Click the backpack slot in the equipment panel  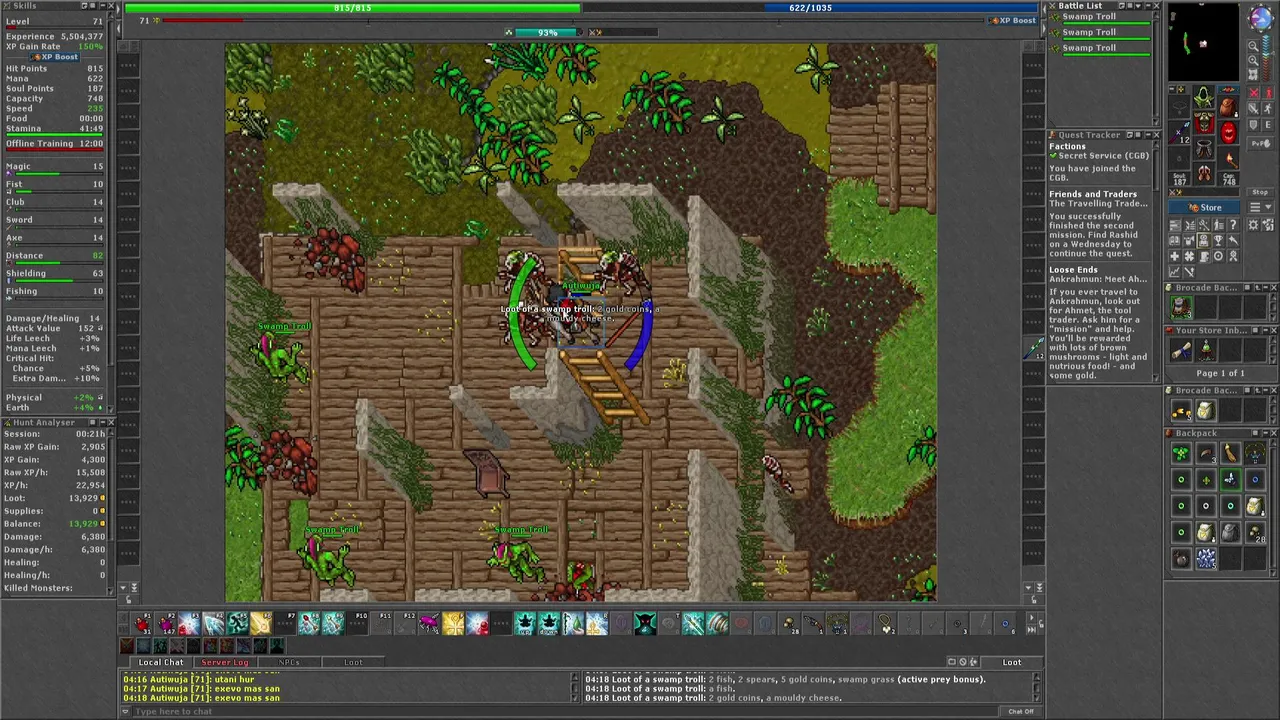click(1229, 107)
